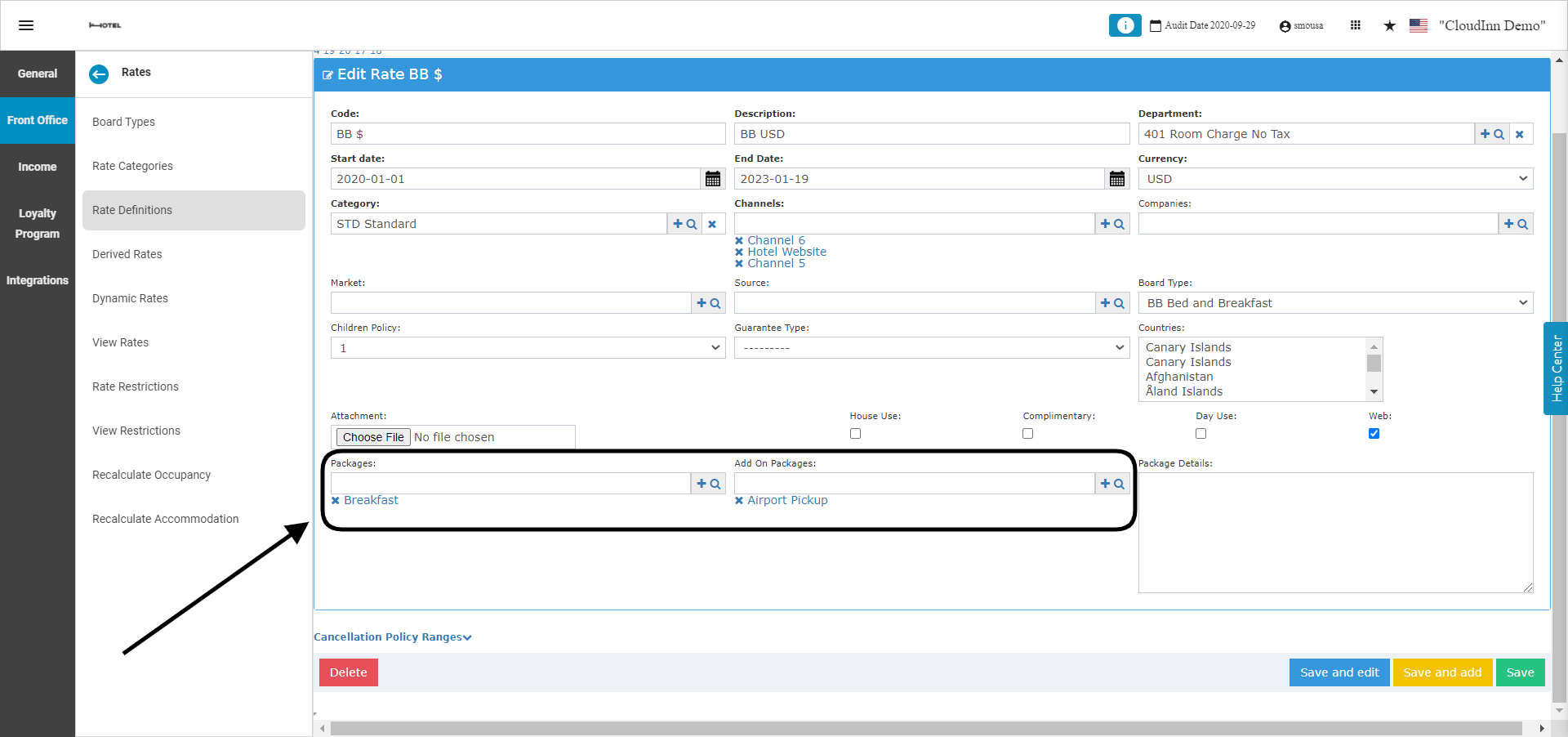
Task: Expand Cancellation Policy Ranges section
Action: (x=393, y=637)
